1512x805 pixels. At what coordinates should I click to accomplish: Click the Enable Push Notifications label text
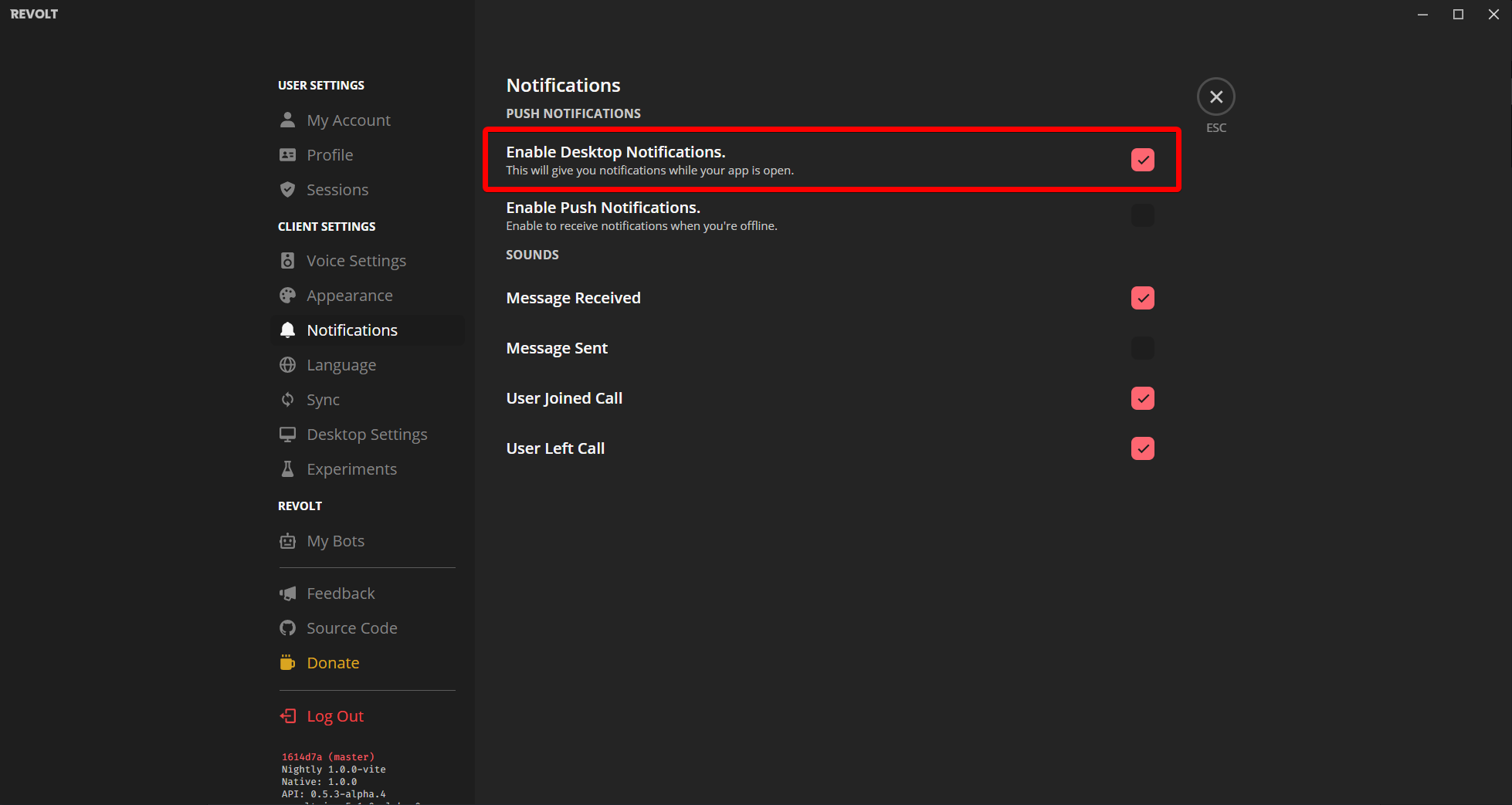coord(603,208)
